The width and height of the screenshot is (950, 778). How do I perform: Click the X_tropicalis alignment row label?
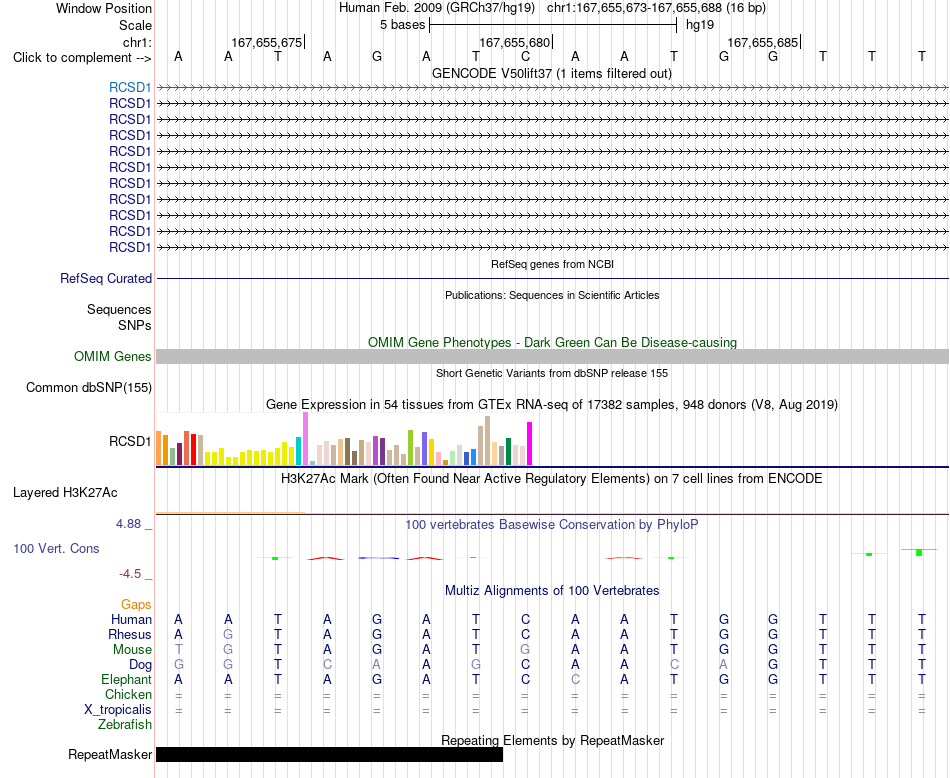click(x=118, y=710)
